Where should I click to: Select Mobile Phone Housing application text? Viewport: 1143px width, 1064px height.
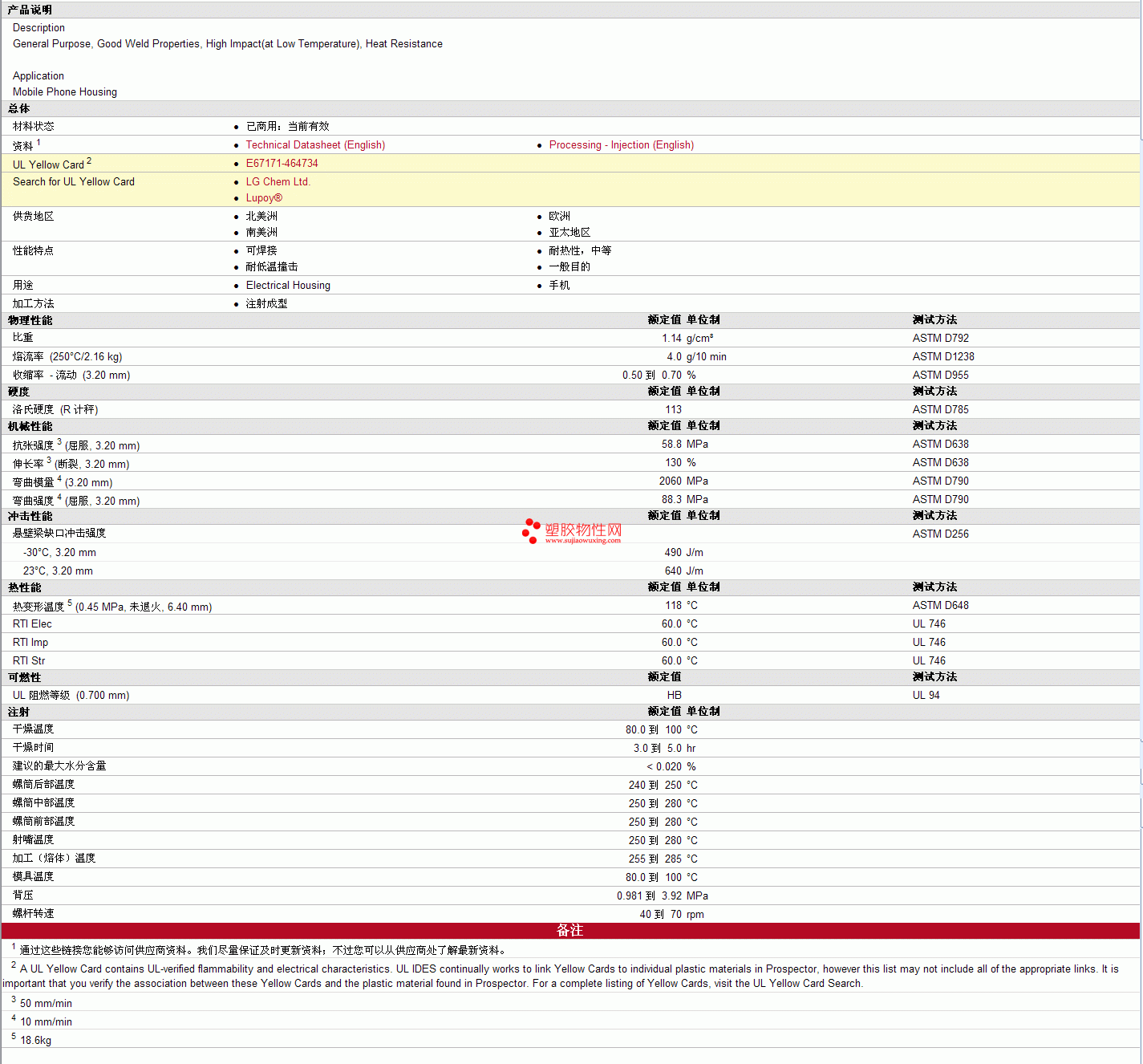(65, 92)
